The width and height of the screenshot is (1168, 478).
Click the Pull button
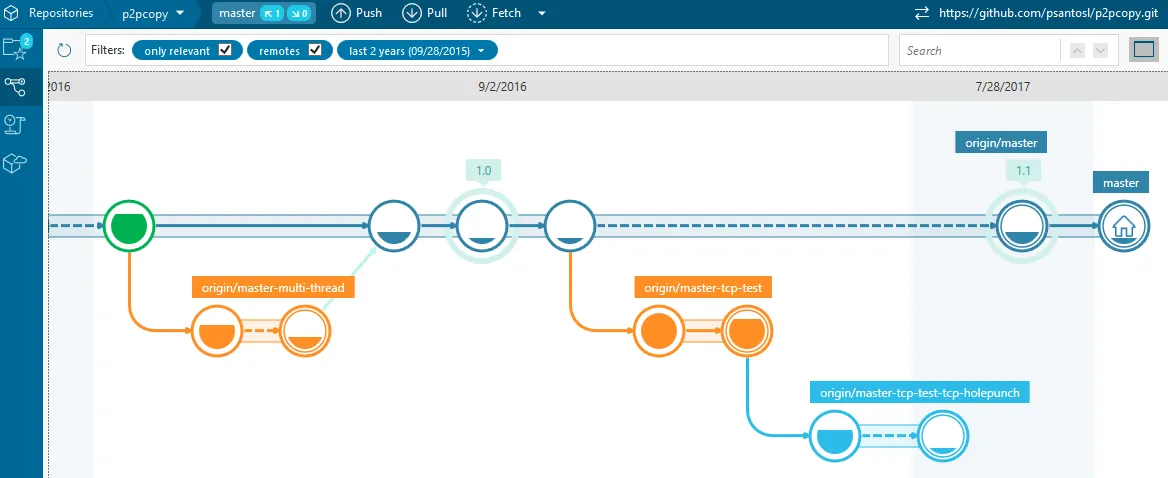[x=425, y=13]
